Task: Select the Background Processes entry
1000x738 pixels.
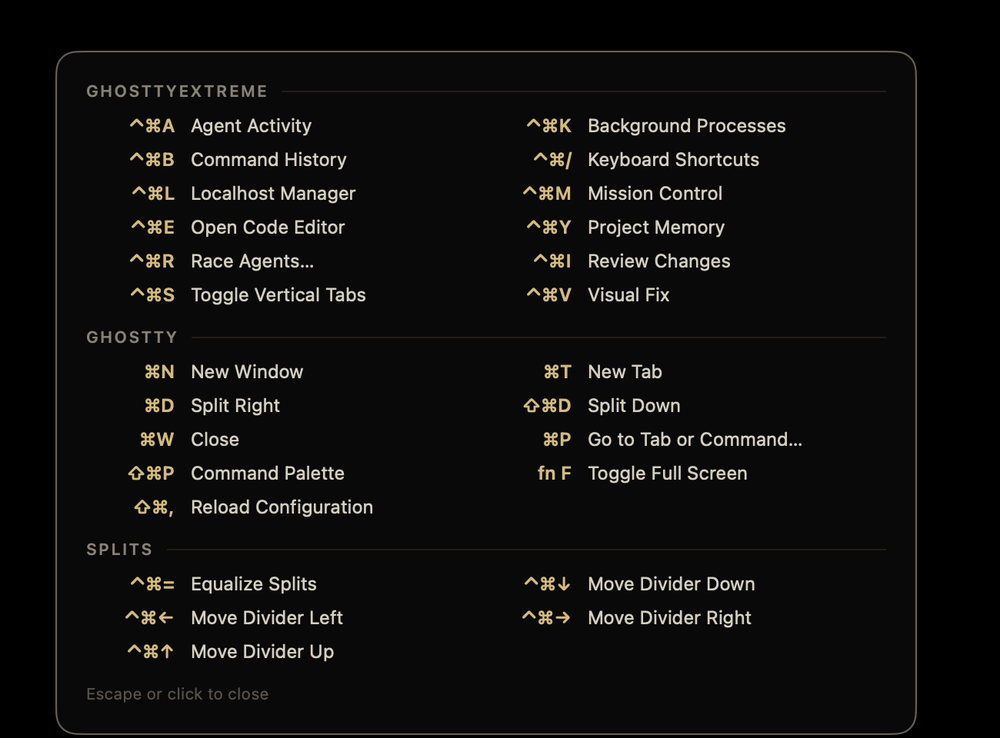Action: (656, 126)
